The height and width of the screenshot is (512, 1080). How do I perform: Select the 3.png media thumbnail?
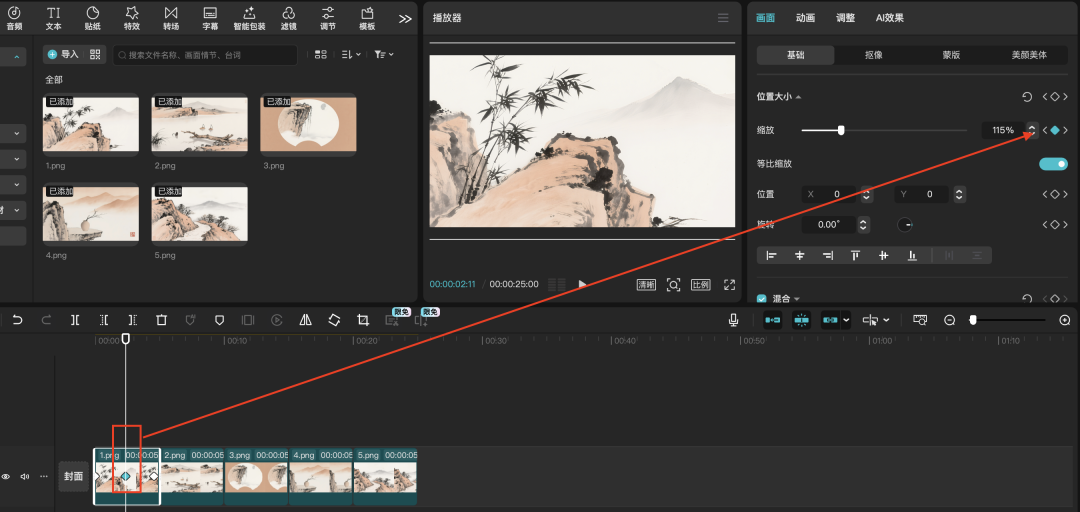(x=309, y=123)
